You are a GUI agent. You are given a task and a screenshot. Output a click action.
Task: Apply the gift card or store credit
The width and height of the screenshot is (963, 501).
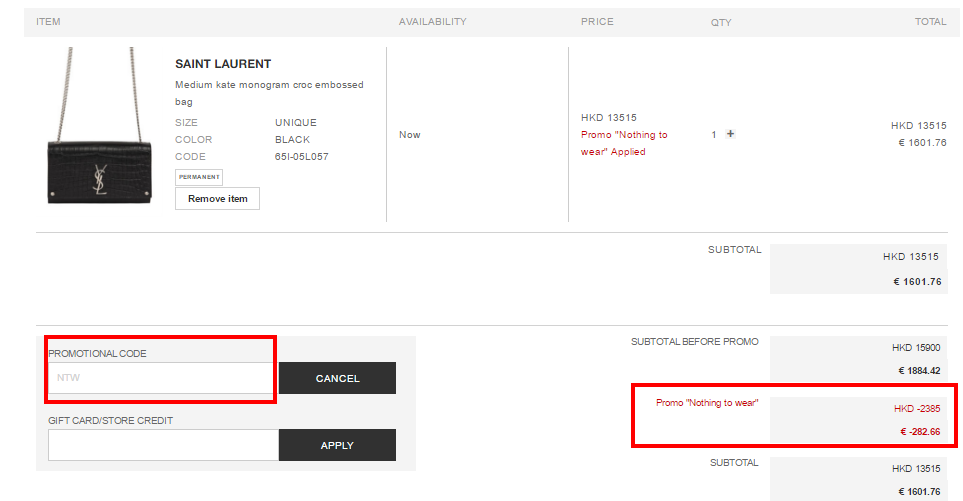337,445
